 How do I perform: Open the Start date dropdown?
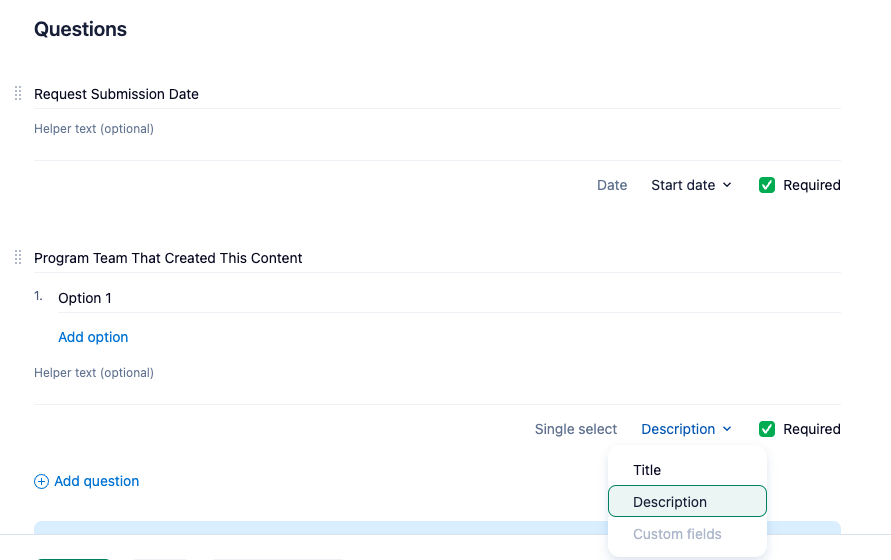coord(691,185)
